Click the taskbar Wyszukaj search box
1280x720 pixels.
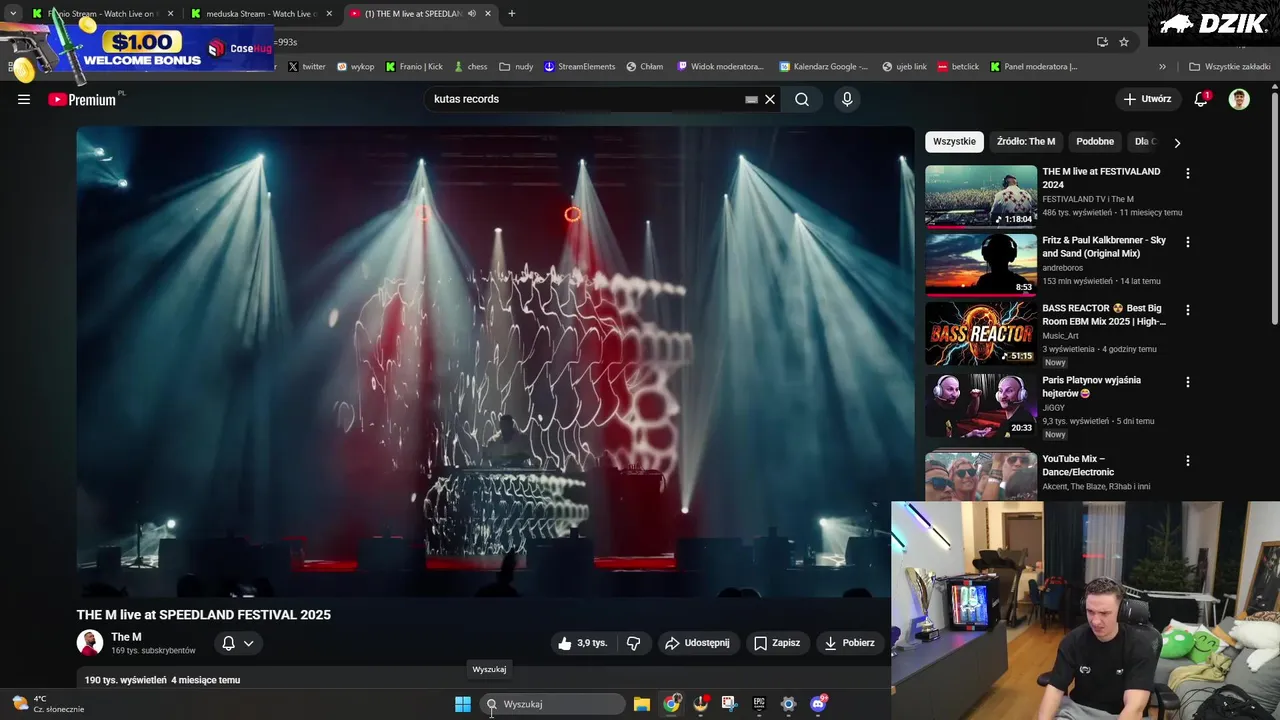tap(552, 704)
